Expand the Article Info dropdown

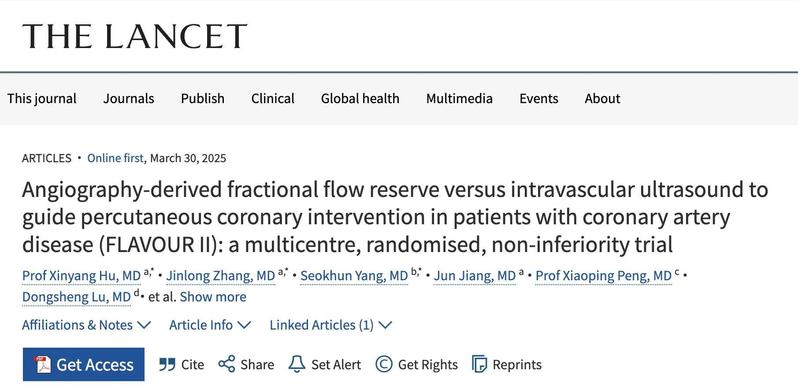(210, 325)
